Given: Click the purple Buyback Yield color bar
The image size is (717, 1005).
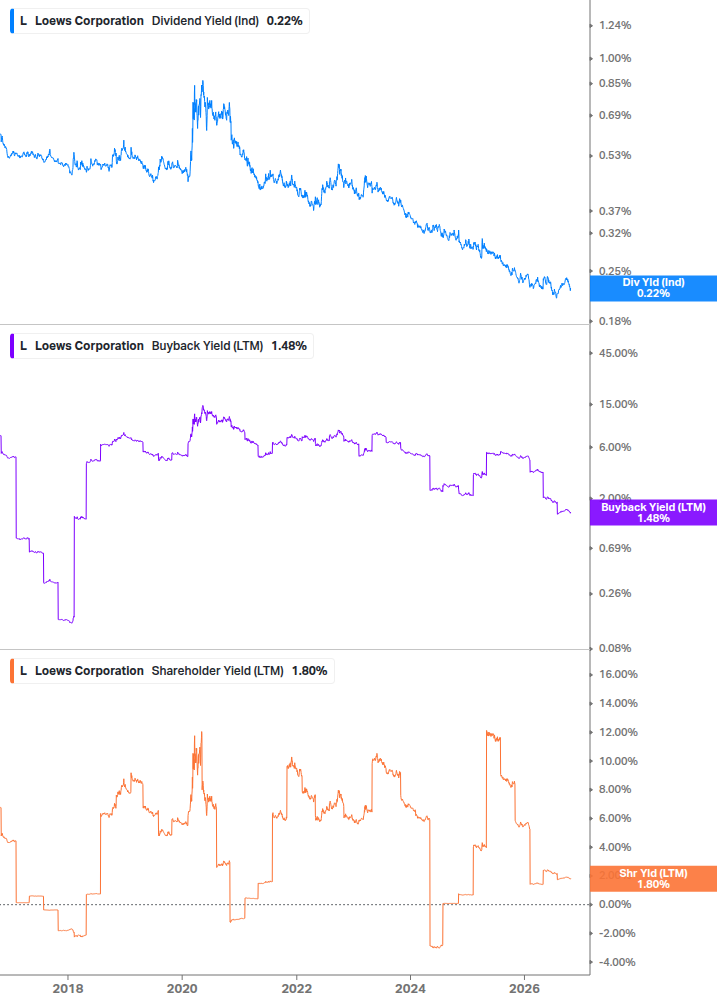Looking at the screenshot, I should 12,346.
